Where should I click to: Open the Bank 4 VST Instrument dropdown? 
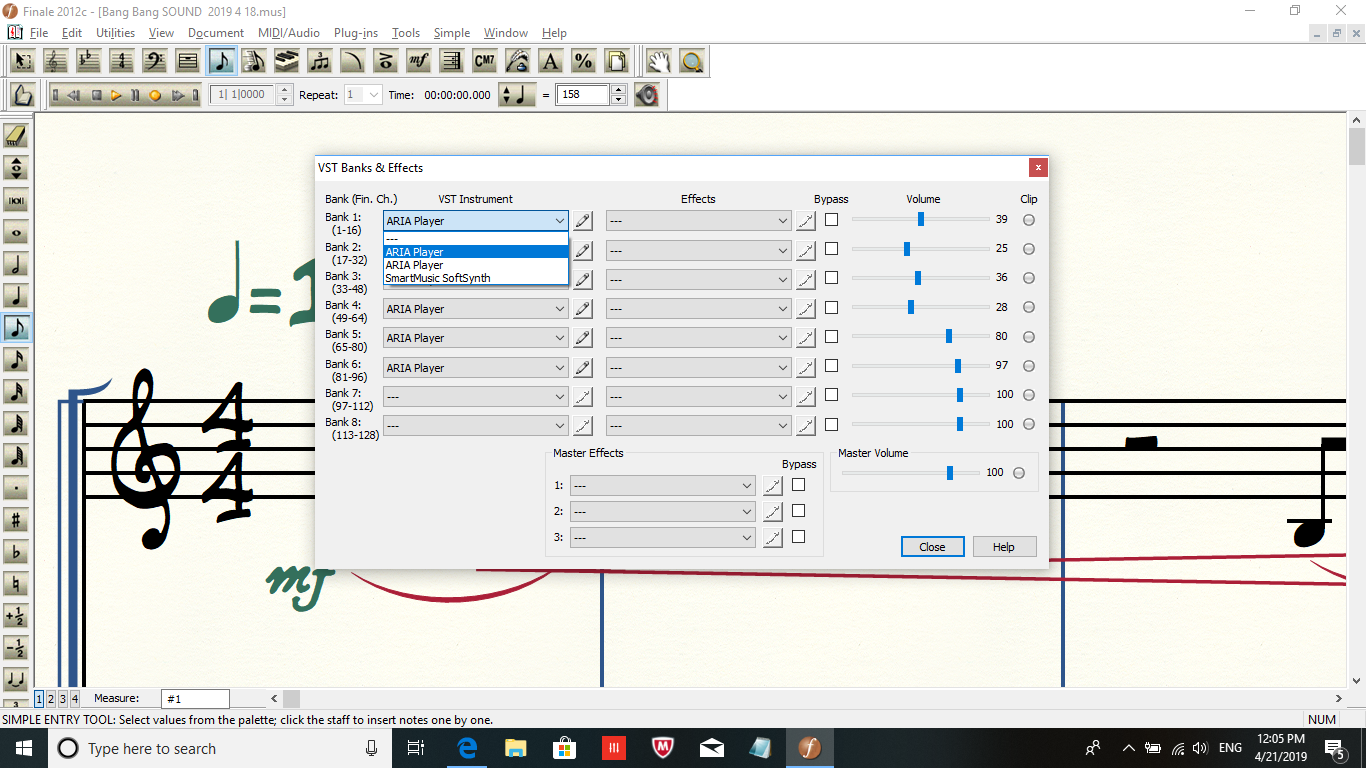point(559,309)
